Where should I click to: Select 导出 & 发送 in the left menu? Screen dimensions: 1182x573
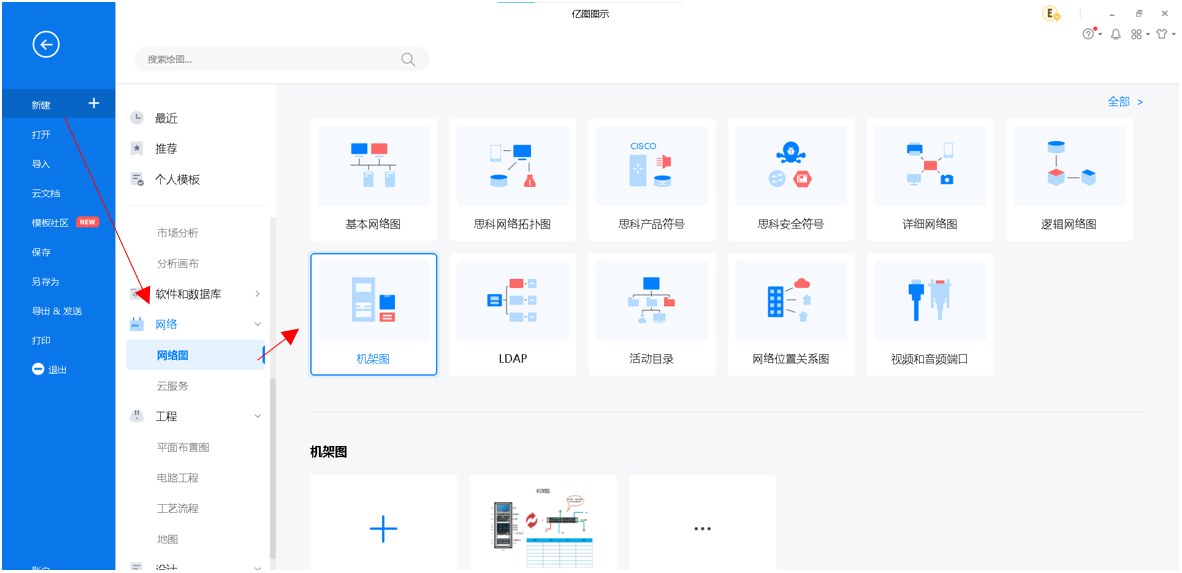56,311
